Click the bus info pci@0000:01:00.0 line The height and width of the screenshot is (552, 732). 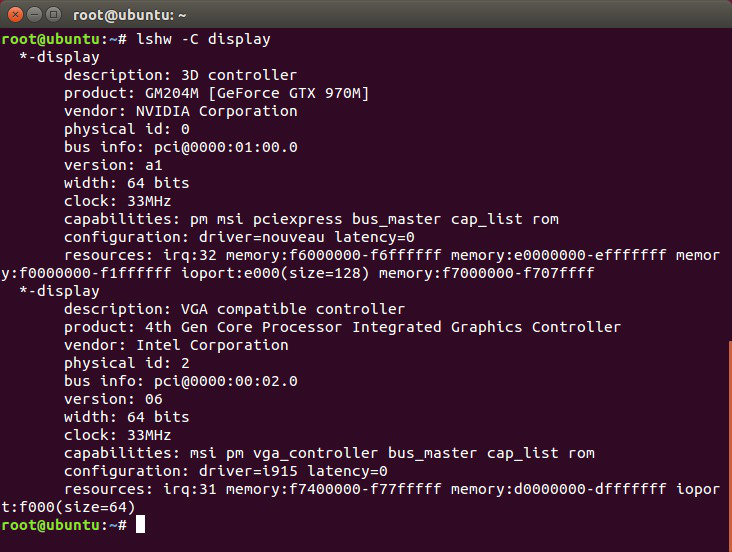coord(181,147)
